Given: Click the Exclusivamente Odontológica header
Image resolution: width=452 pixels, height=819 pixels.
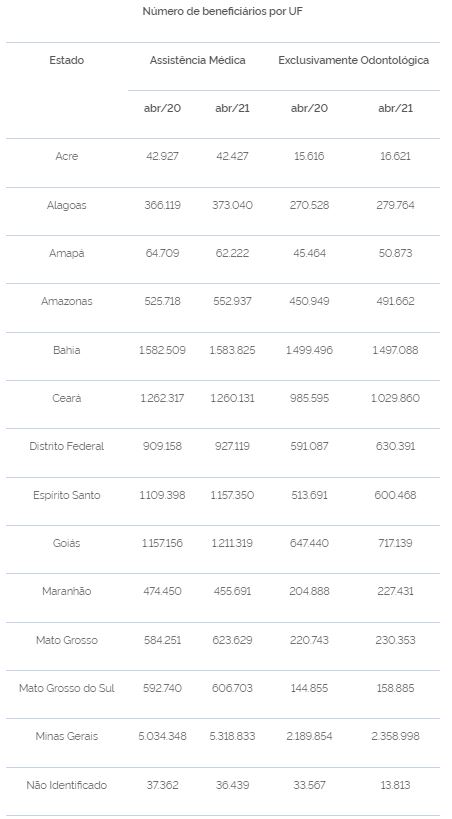Looking at the screenshot, I should click(x=353, y=60).
